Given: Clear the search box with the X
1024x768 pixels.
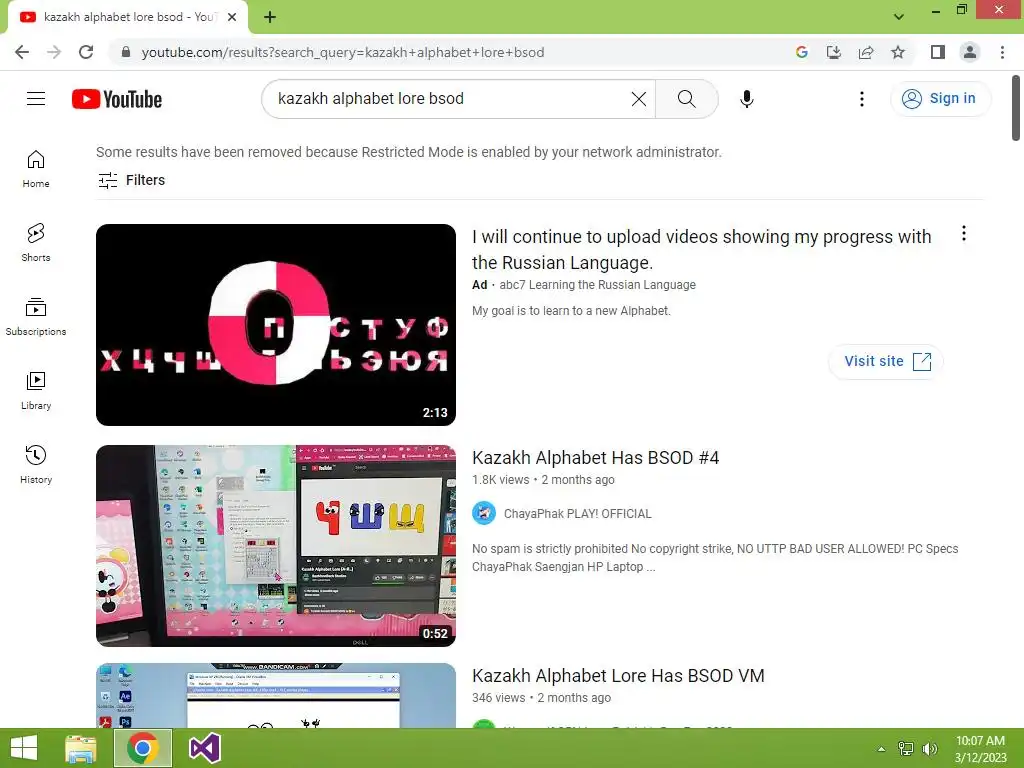Looking at the screenshot, I should pyautogui.click(x=639, y=99).
